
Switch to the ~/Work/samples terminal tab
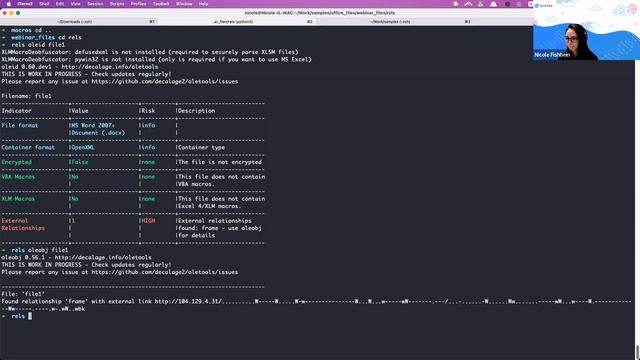point(394,21)
